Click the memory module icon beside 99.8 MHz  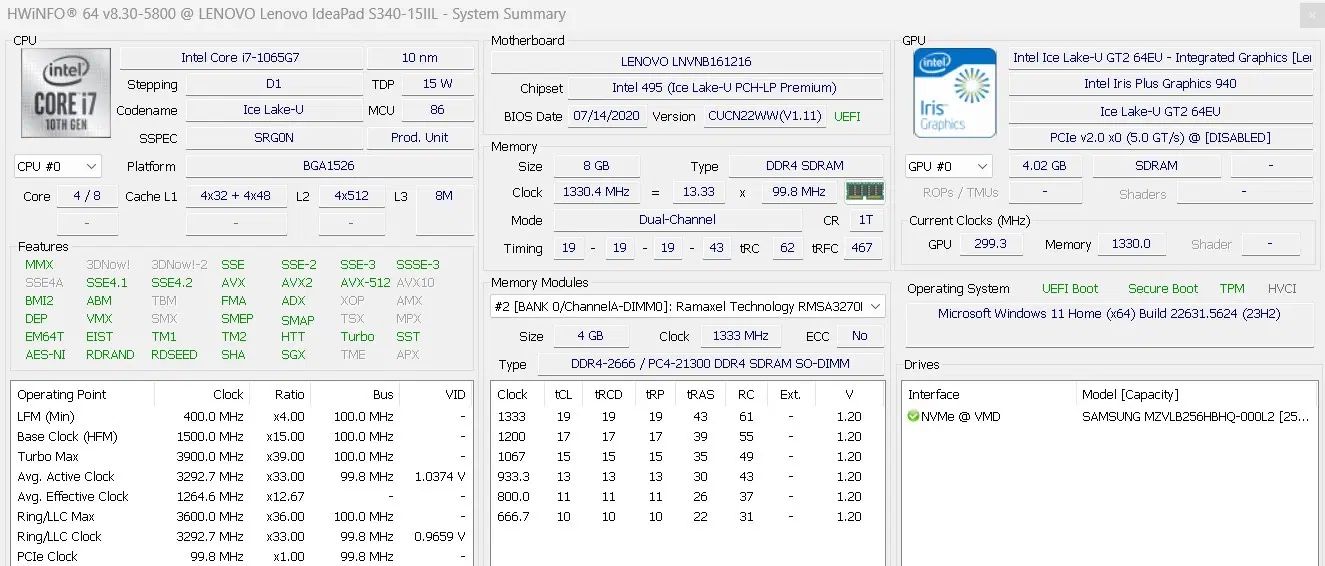[x=865, y=191]
